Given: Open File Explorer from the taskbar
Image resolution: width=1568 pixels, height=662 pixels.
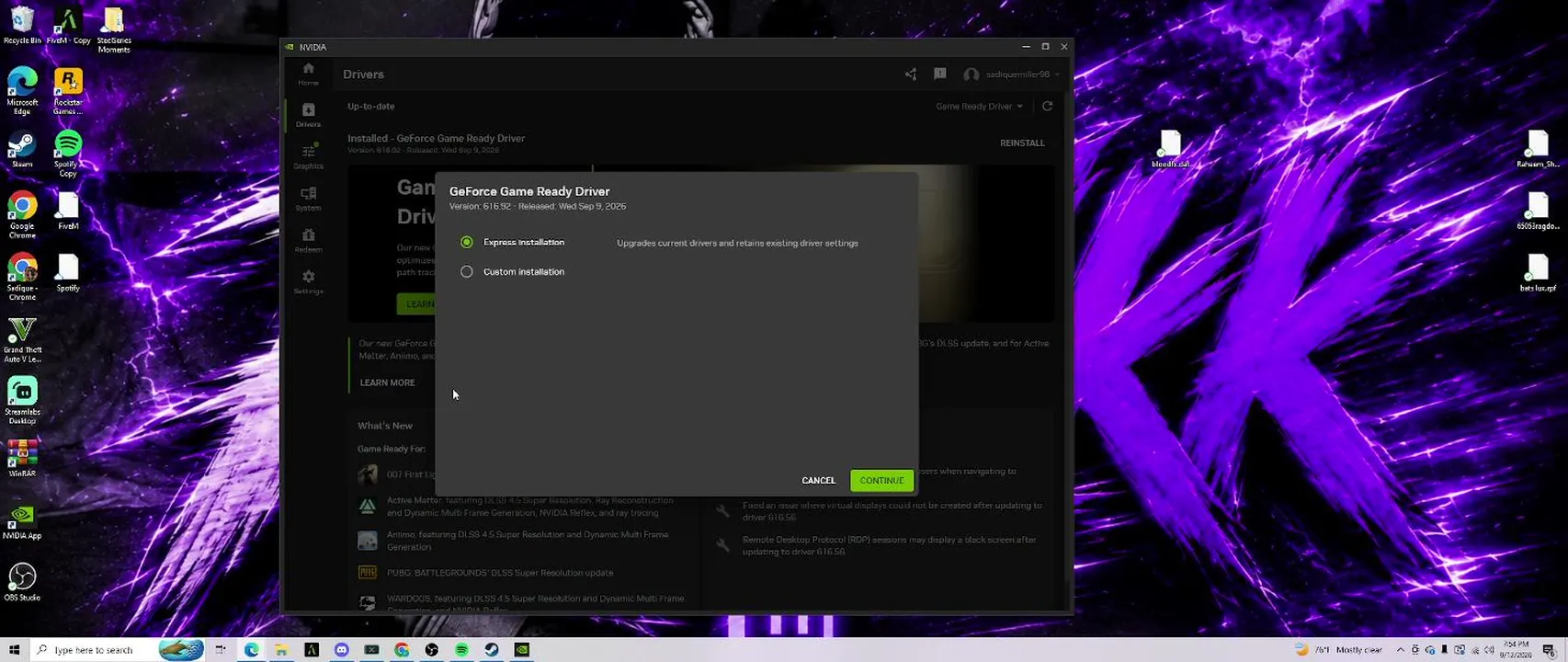Looking at the screenshot, I should tap(281, 650).
